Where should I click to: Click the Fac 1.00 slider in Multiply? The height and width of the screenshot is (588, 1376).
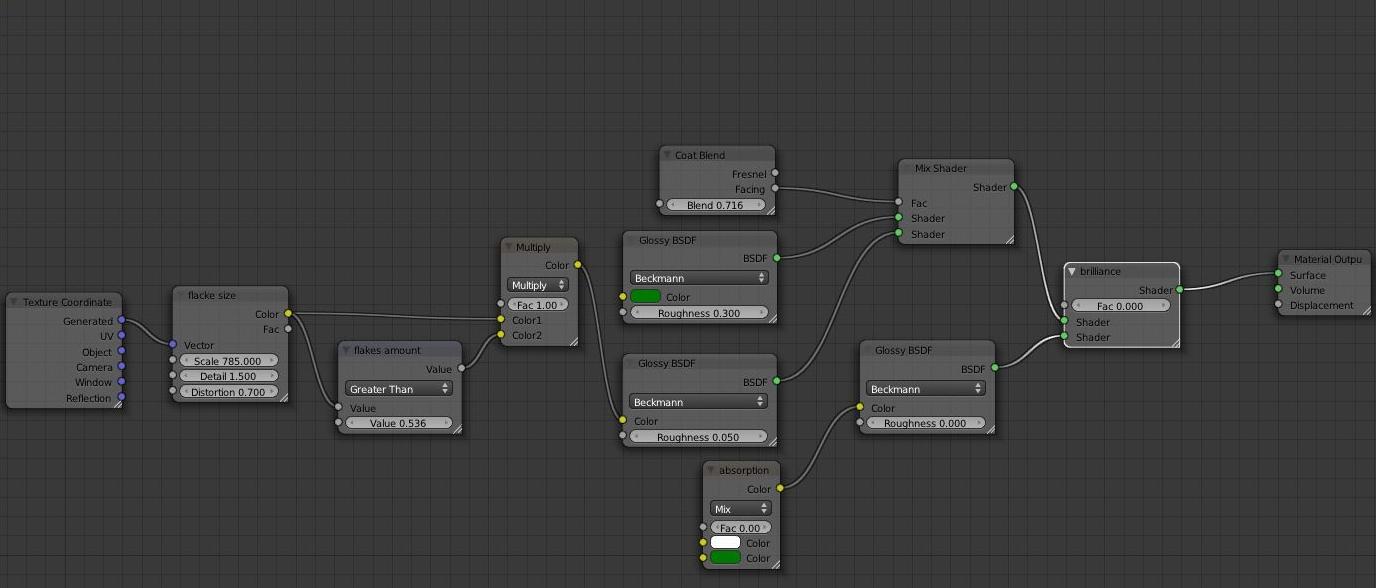pos(538,305)
